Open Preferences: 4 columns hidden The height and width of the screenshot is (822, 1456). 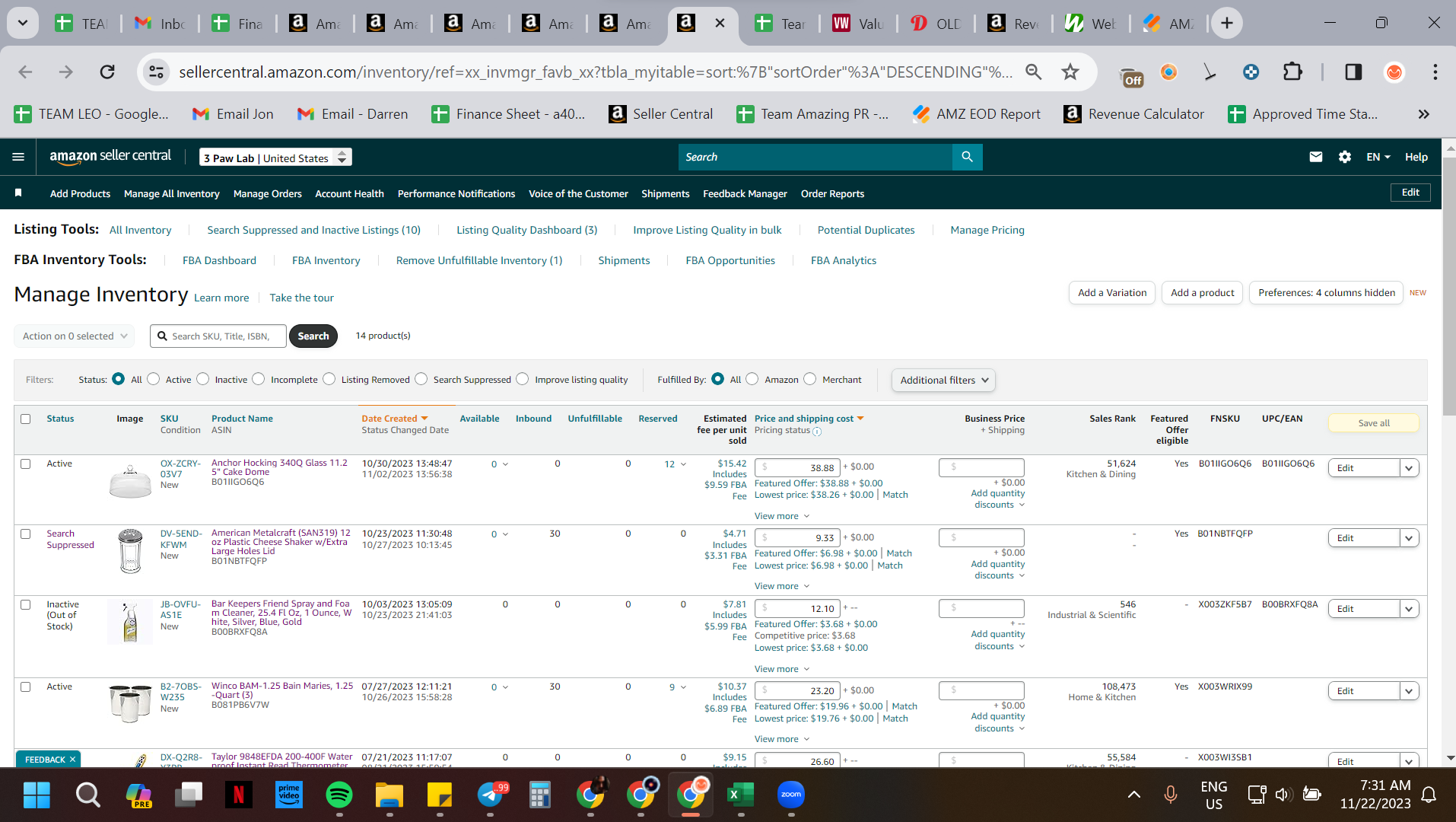[x=1326, y=293]
